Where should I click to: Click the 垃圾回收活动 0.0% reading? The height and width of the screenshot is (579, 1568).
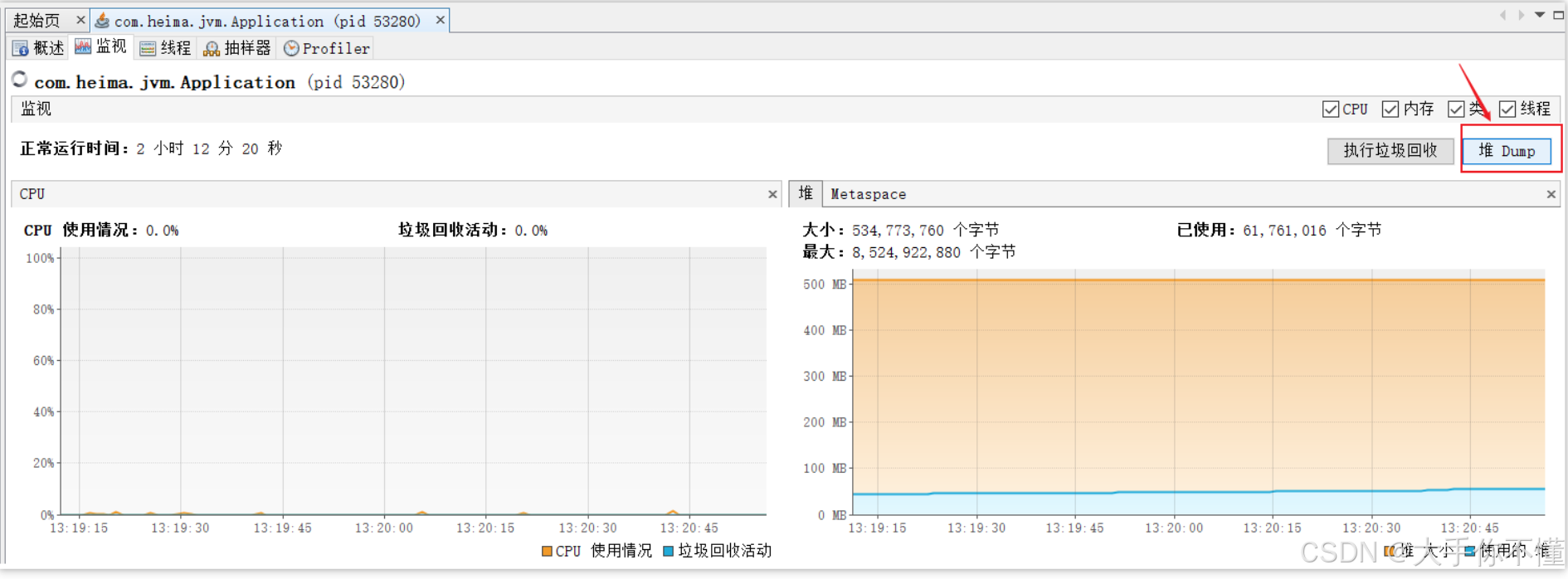(x=473, y=230)
